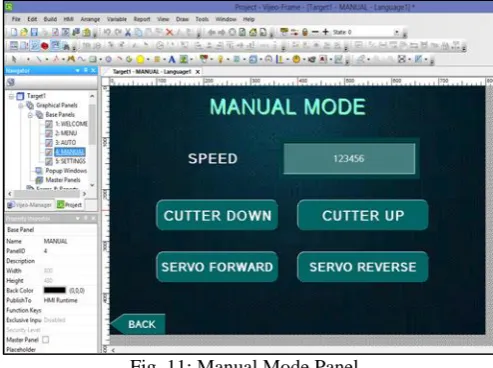Click the Navigator tree scroll-down arrow
493x368 pixels.
(92, 185)
